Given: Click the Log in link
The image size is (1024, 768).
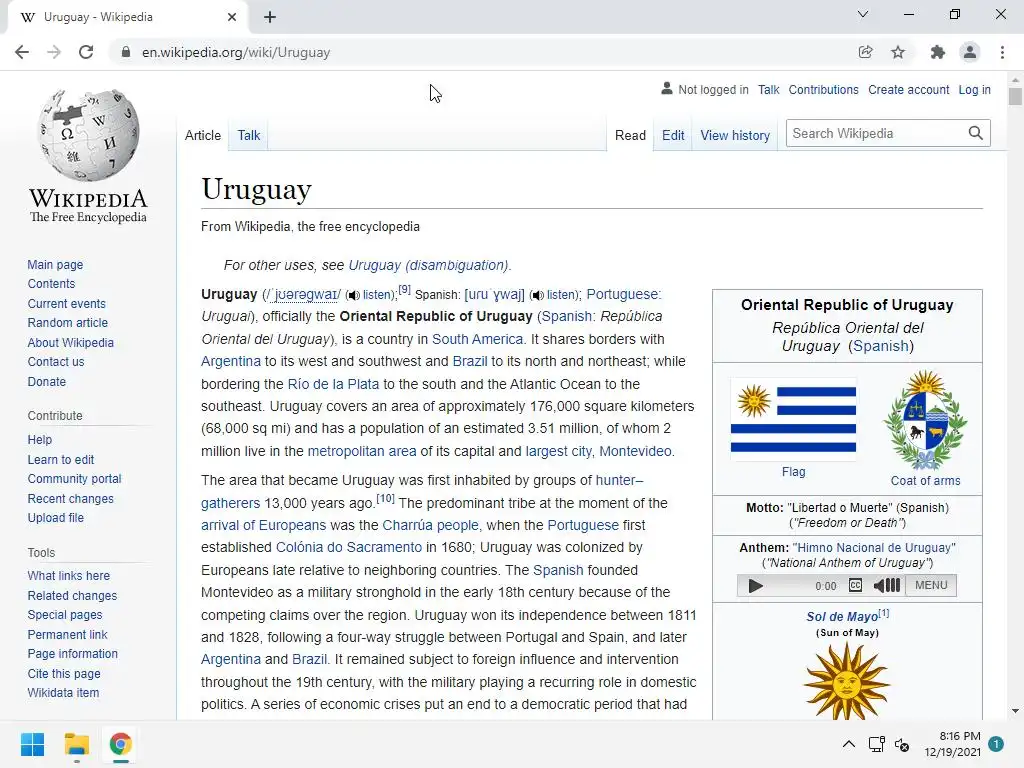Looking at the screenshot, I should 974,89.
